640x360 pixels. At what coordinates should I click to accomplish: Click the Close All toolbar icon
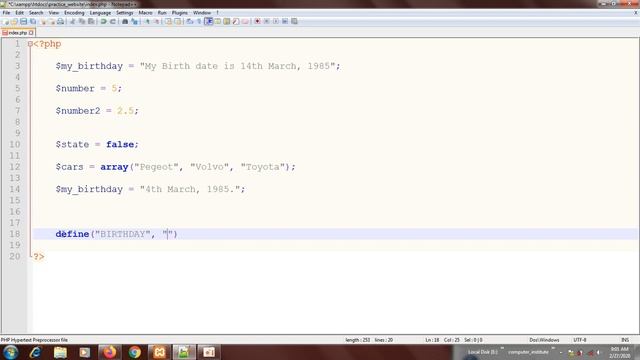point(52,21)
